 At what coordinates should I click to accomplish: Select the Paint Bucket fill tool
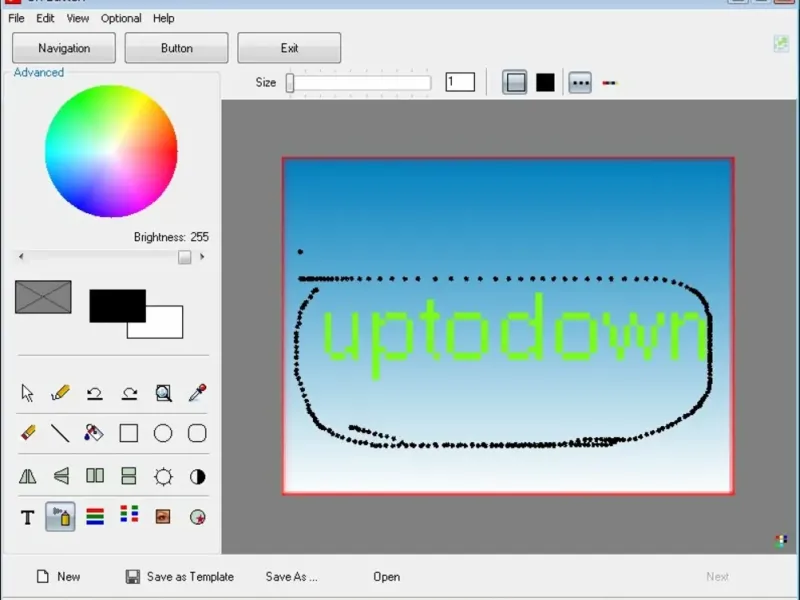[94, 433]
